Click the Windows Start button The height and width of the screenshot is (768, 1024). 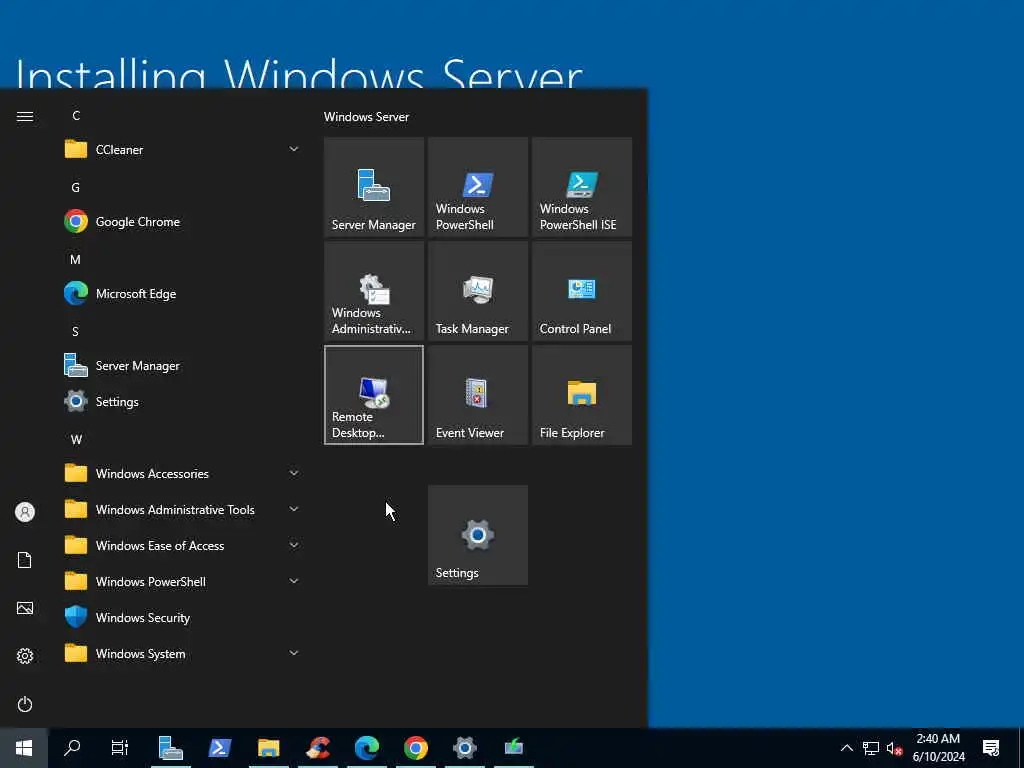click(24, 748)
